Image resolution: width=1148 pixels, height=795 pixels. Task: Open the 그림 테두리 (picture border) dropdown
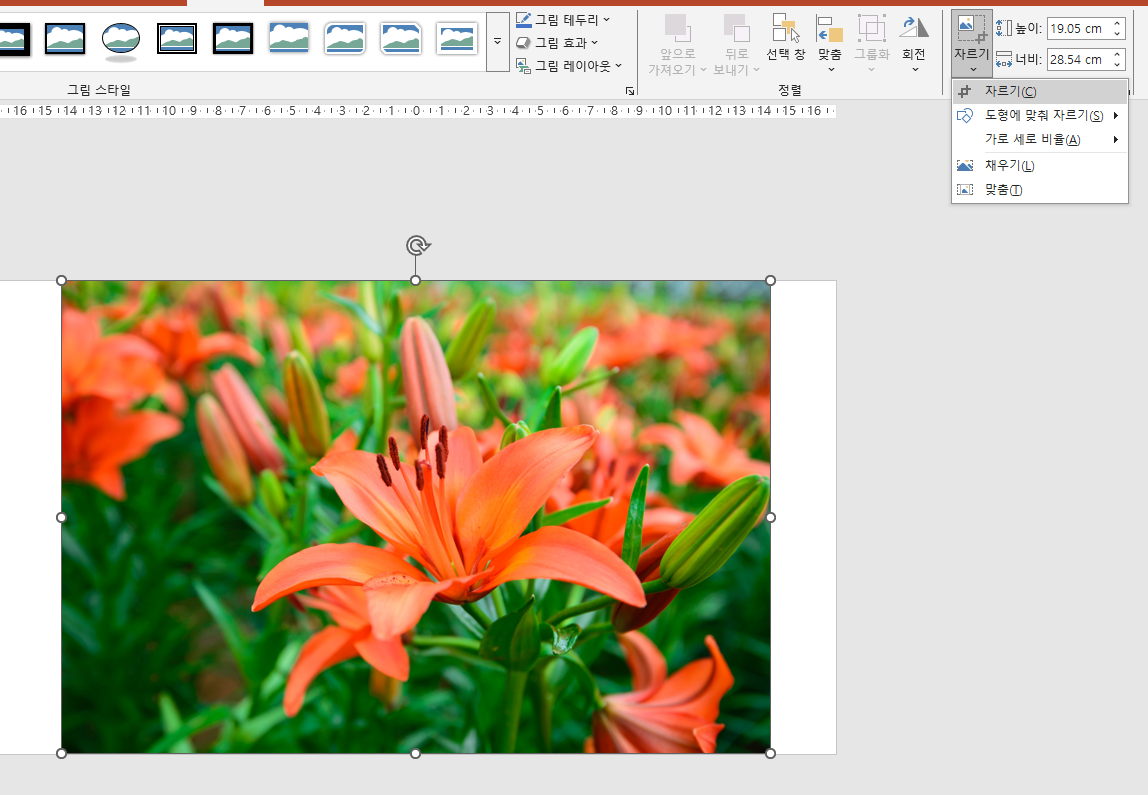562,20
